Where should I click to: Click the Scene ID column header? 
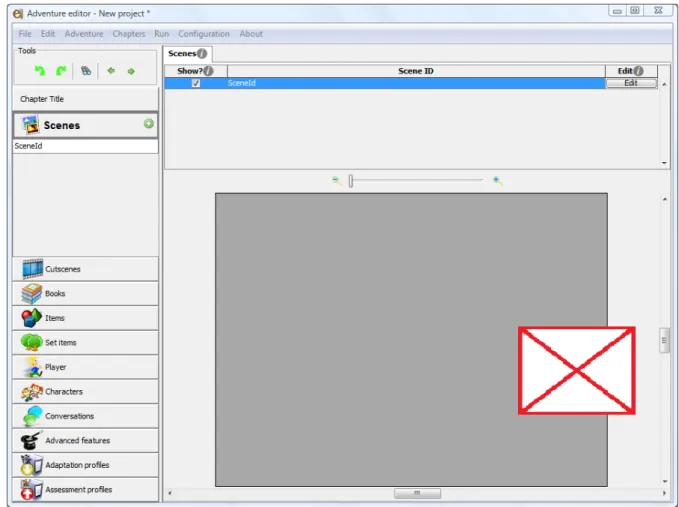[416, 71]
